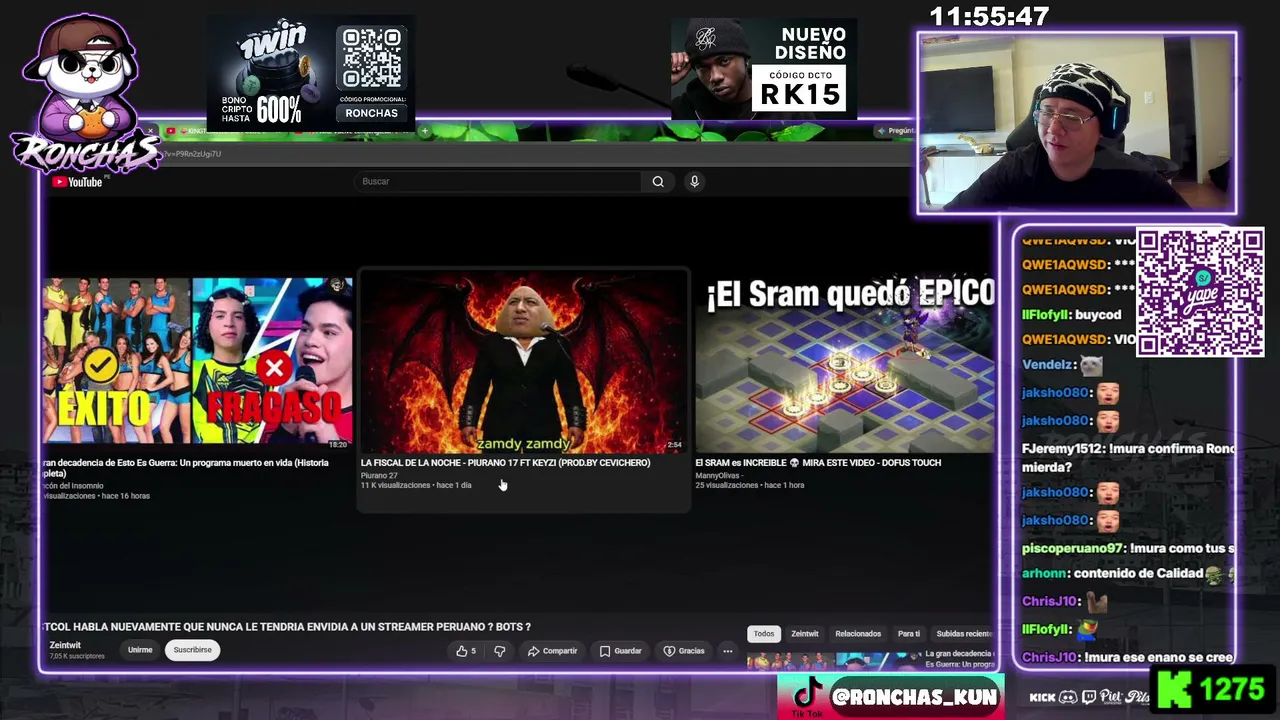
Task: Open the Zeintwit channel name
Action: pos(65,645)
